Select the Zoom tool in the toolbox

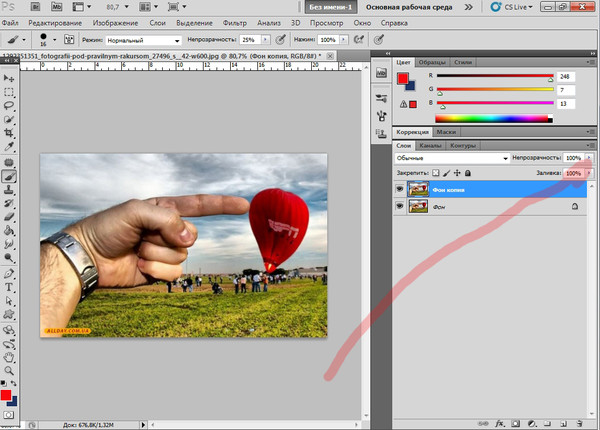pyautogui.click(x=9, y=371)
